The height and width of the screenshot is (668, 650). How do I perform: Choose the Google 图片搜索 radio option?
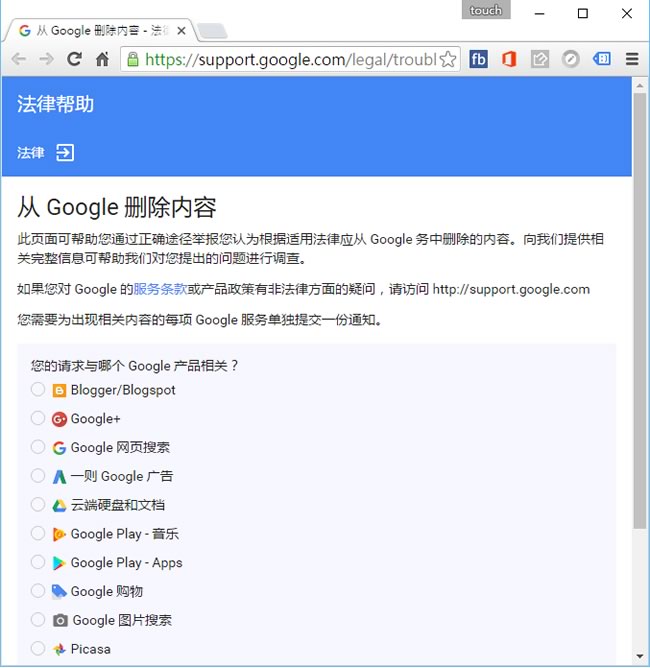point(38,619)
